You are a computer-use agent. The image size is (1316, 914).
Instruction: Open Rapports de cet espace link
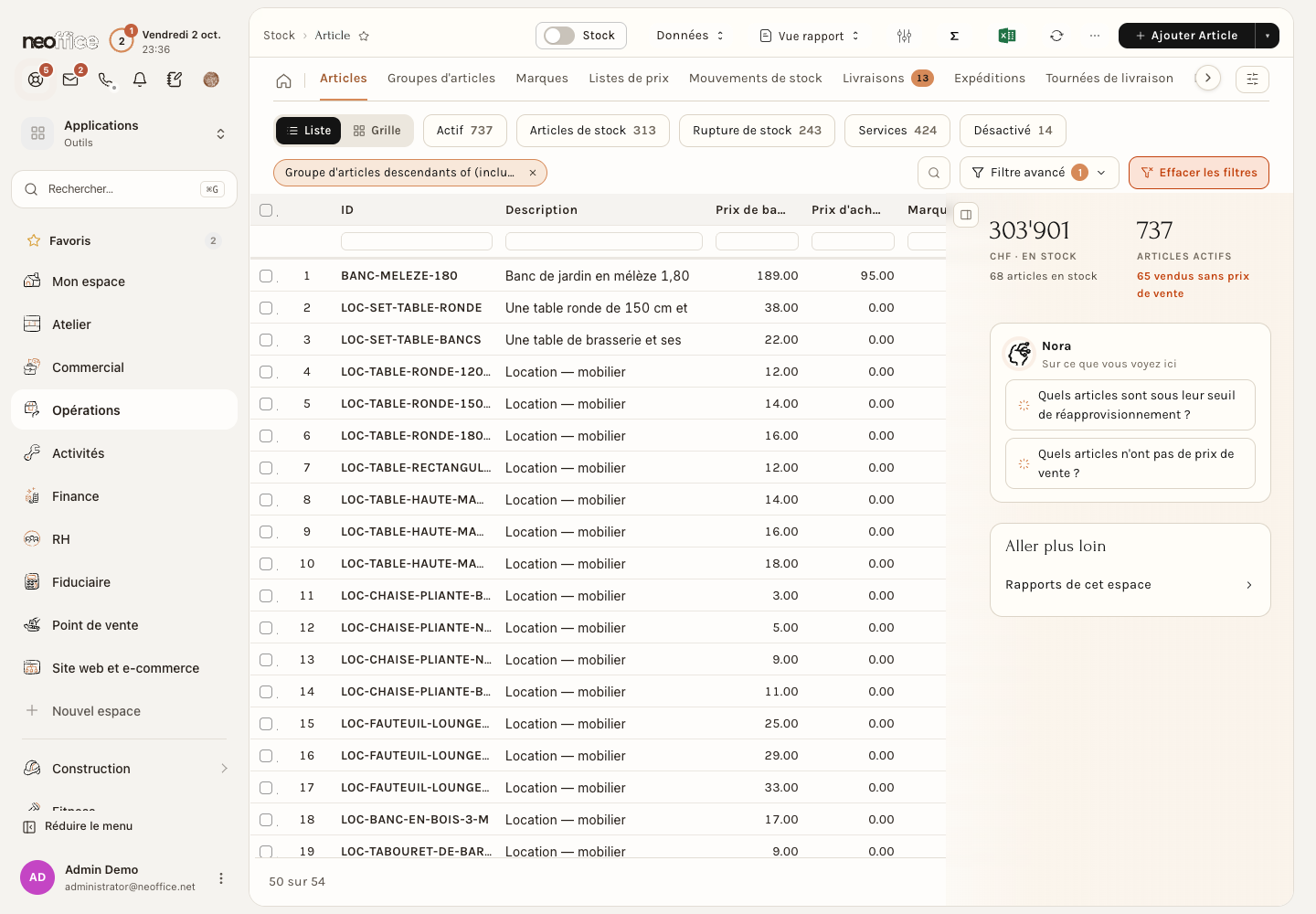[1130, 585]
